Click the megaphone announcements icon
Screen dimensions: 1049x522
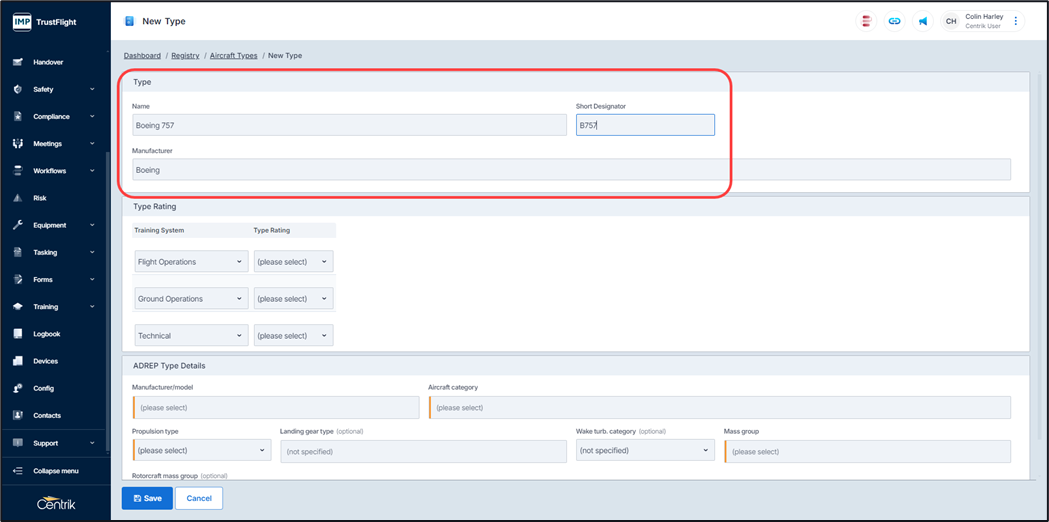922,21
